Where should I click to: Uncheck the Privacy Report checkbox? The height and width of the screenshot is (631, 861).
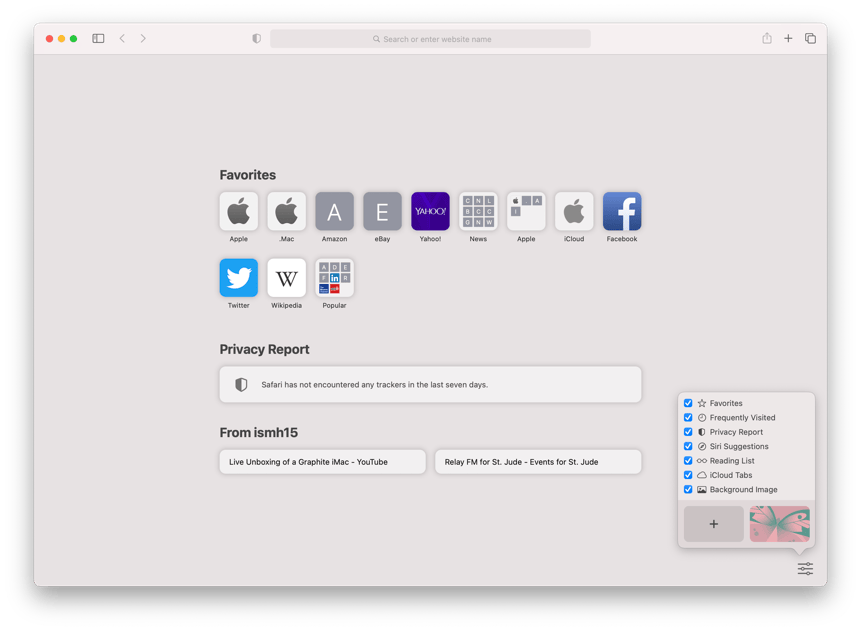tap(688, 432)
